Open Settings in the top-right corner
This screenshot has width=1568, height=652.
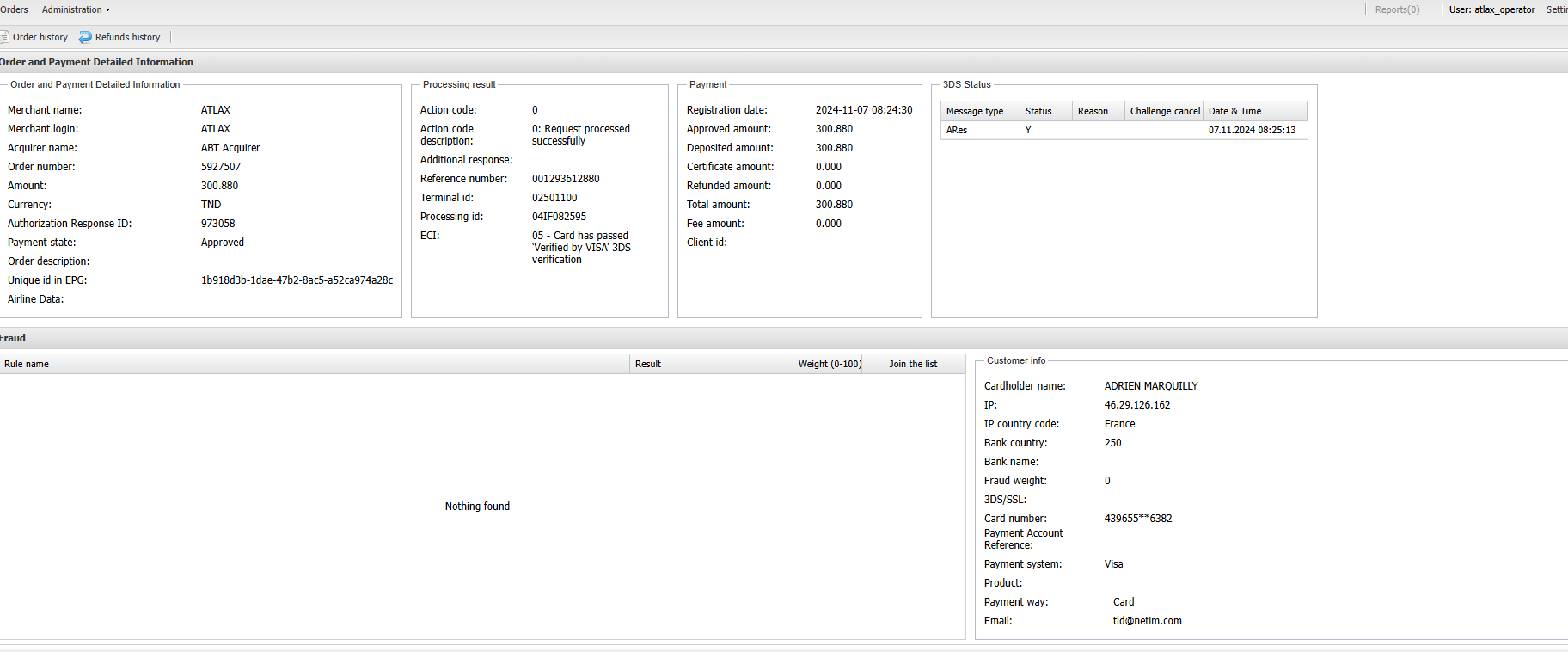pyautogui.click(x=1556, y=9)
